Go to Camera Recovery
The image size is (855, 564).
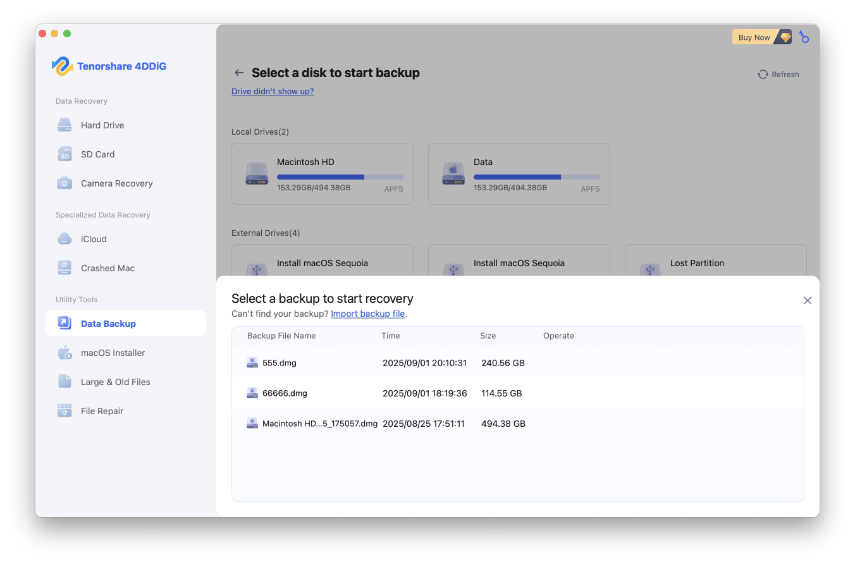pyautogui.click(x=126, y=183)
